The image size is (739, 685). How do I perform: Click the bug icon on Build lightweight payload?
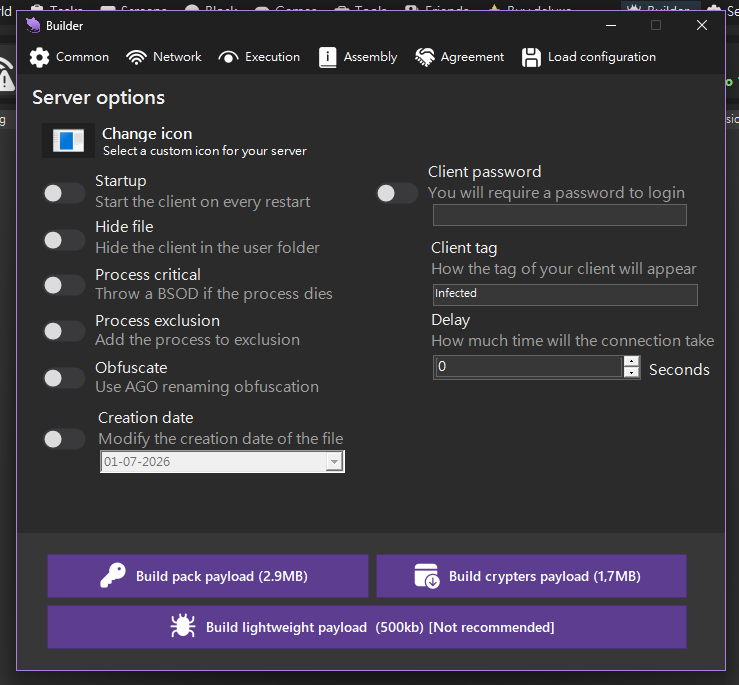[183, 627]
